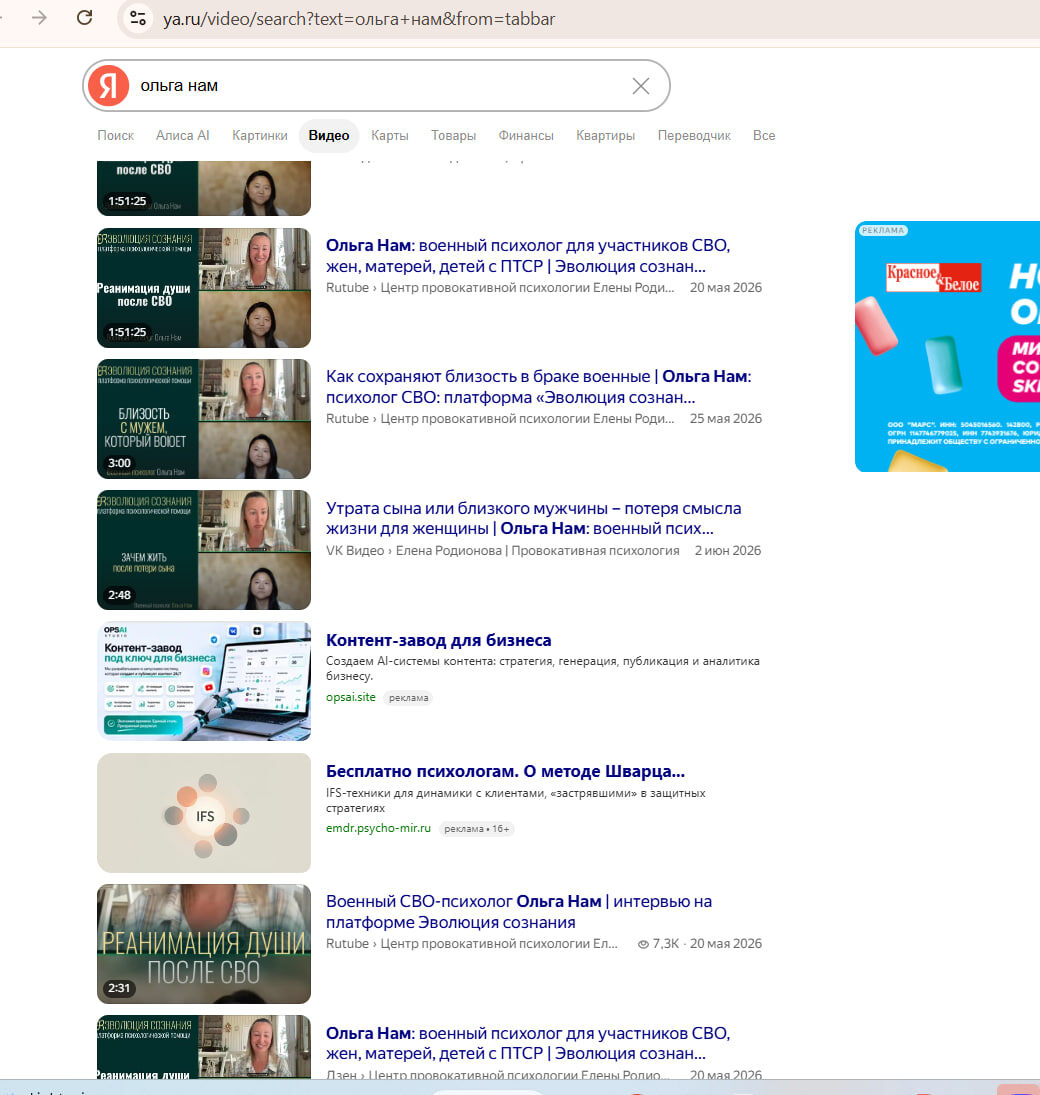
Task: Open site information icon in address bar
Action: (138, 18)
